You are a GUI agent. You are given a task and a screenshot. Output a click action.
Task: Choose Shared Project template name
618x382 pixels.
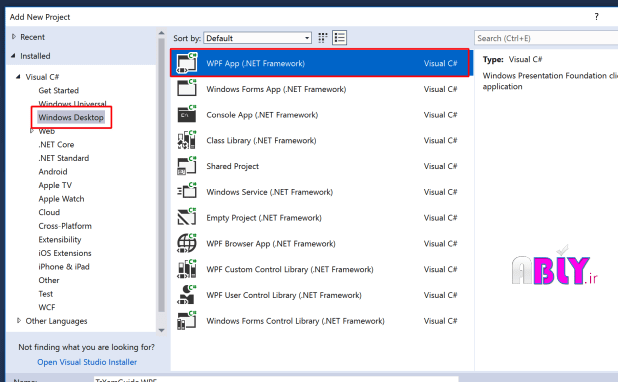pos(233,166)
